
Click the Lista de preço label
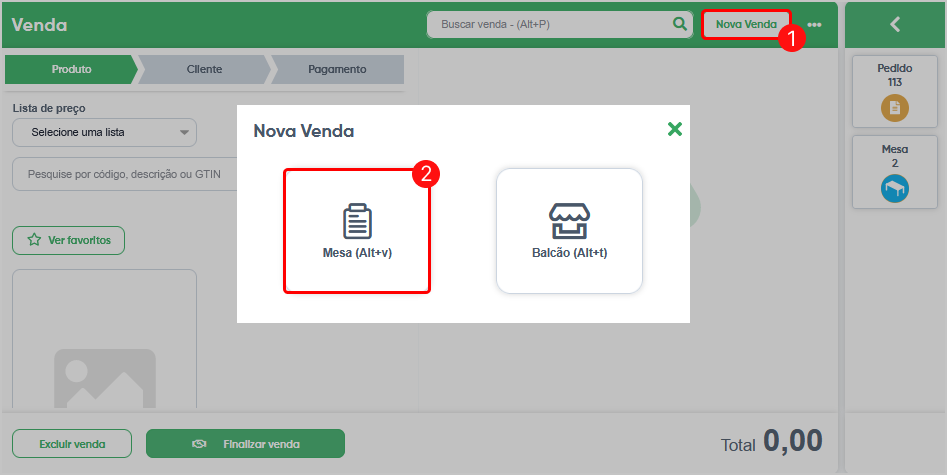click(x=49, y=108)
